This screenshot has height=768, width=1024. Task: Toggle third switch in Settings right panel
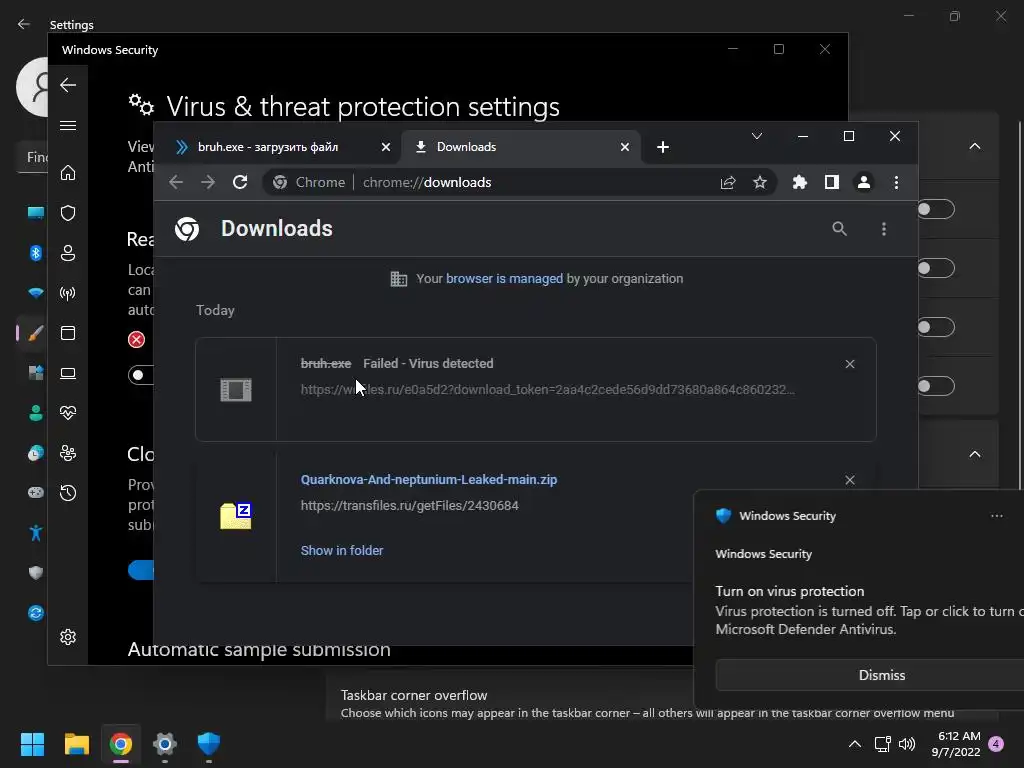click(936, 327)
